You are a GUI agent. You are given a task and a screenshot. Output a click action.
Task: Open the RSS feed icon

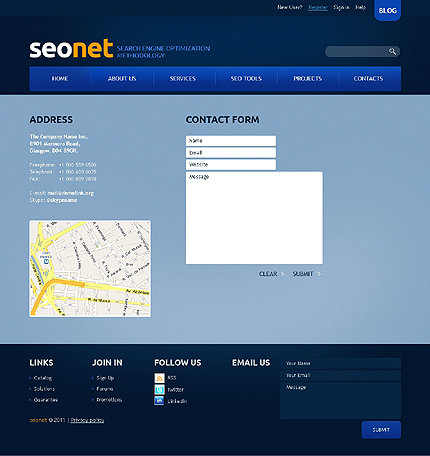click(159, 378)
